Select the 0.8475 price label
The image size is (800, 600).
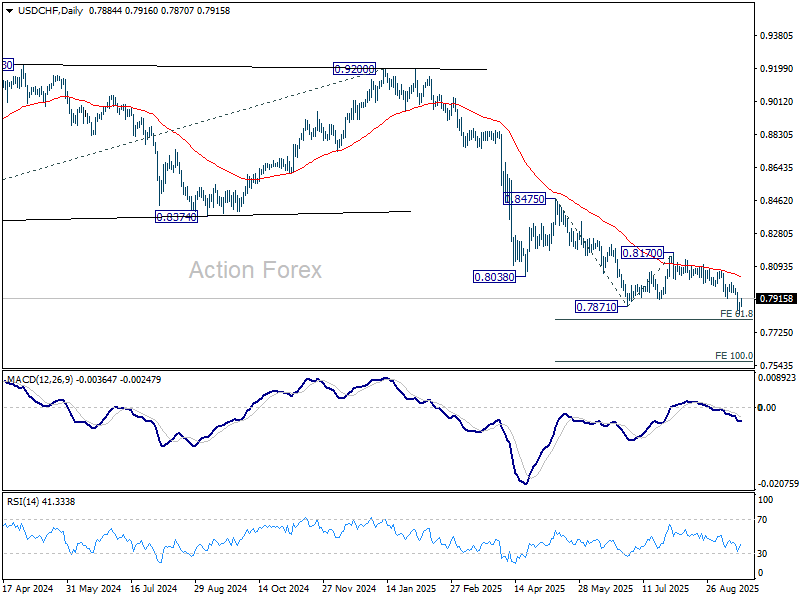click(524, 200)
